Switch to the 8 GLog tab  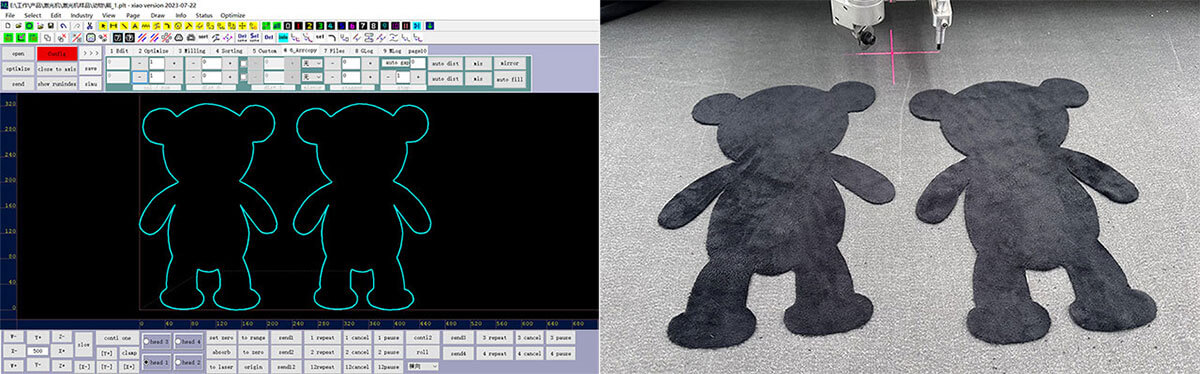pyautogui.click(x=364, y=51)
